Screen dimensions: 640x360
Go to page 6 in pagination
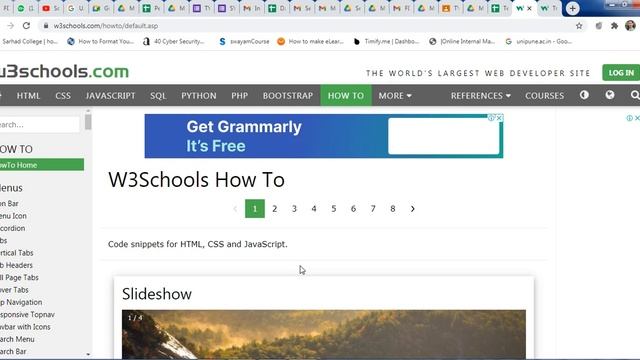click(353, 209)
